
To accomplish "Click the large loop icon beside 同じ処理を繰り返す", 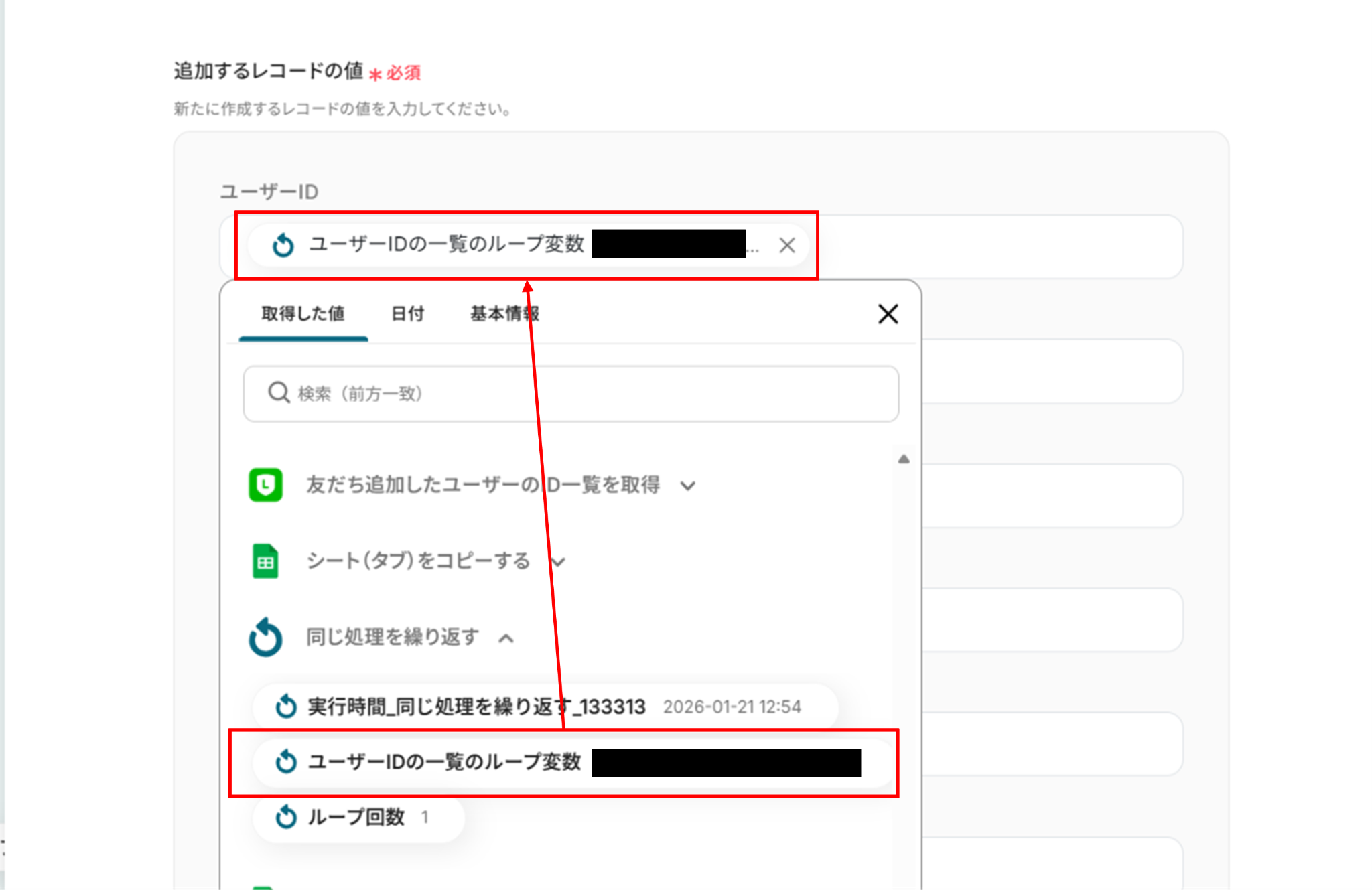I will click(x=265, y=637).
